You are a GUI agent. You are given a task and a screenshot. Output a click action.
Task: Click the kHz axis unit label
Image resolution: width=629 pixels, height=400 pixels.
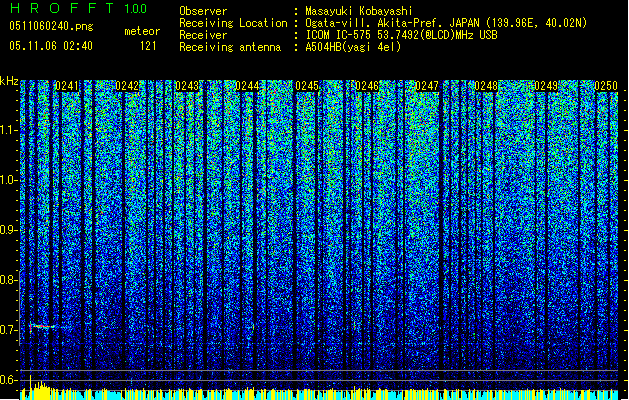(9, 81)
